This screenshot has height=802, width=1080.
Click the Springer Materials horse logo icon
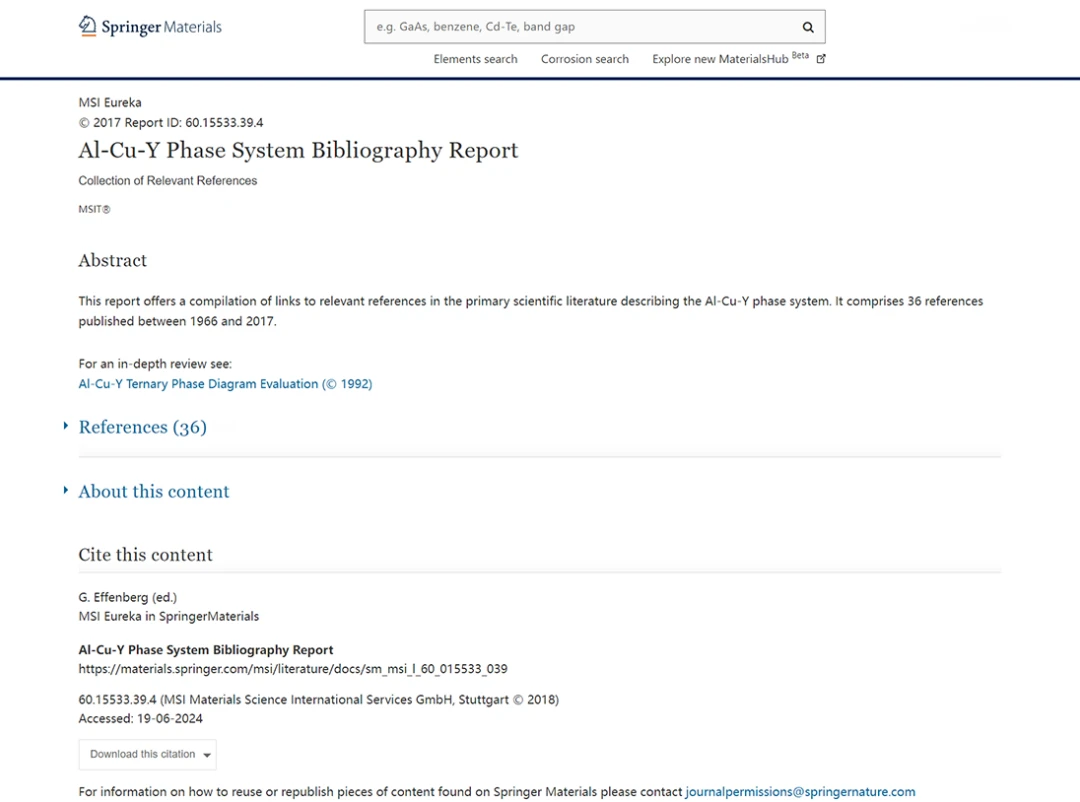click(88, 26)
